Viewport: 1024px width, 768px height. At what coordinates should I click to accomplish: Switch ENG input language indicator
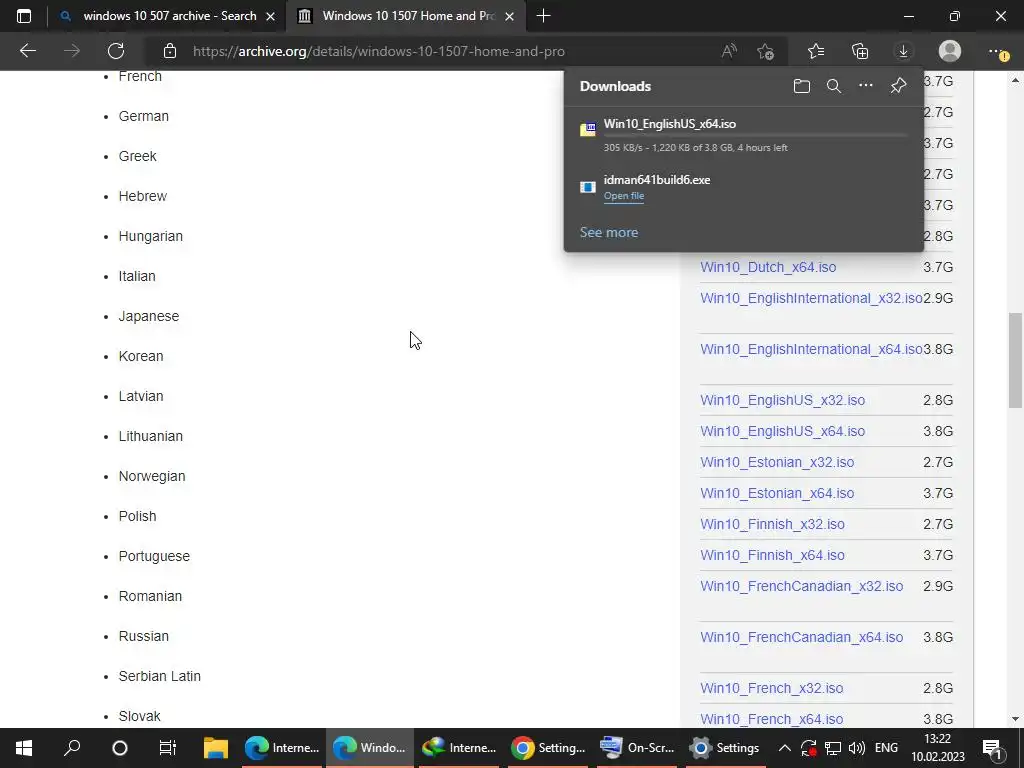(886, 748)
